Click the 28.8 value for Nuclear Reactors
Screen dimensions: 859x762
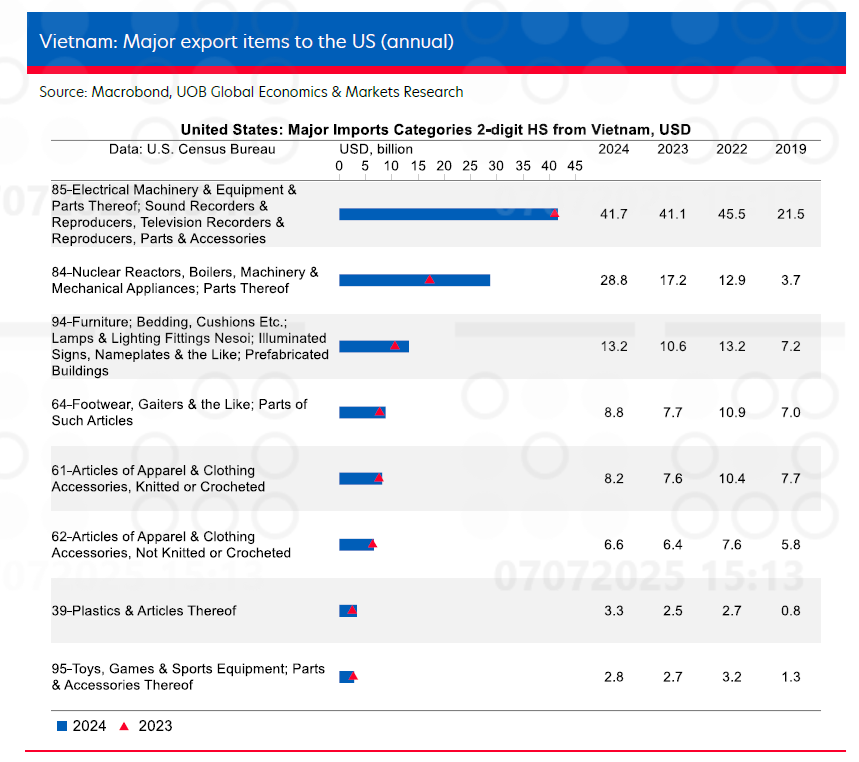pyautogui.click(x=614, y=280)
